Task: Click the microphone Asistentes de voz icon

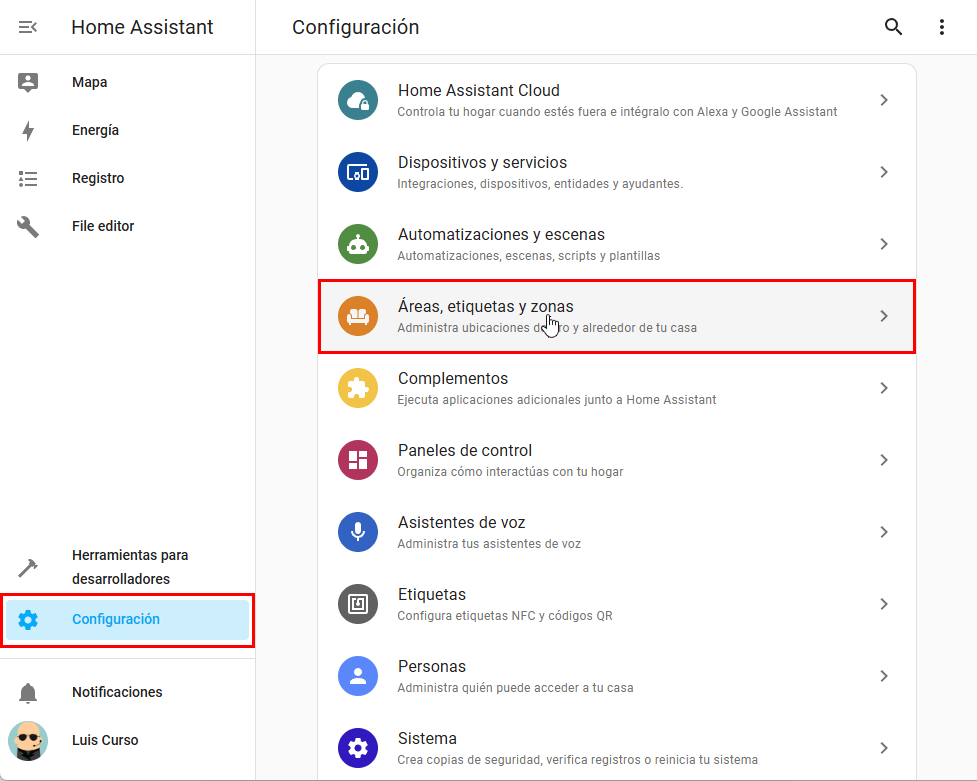Action: click(357, 532)
